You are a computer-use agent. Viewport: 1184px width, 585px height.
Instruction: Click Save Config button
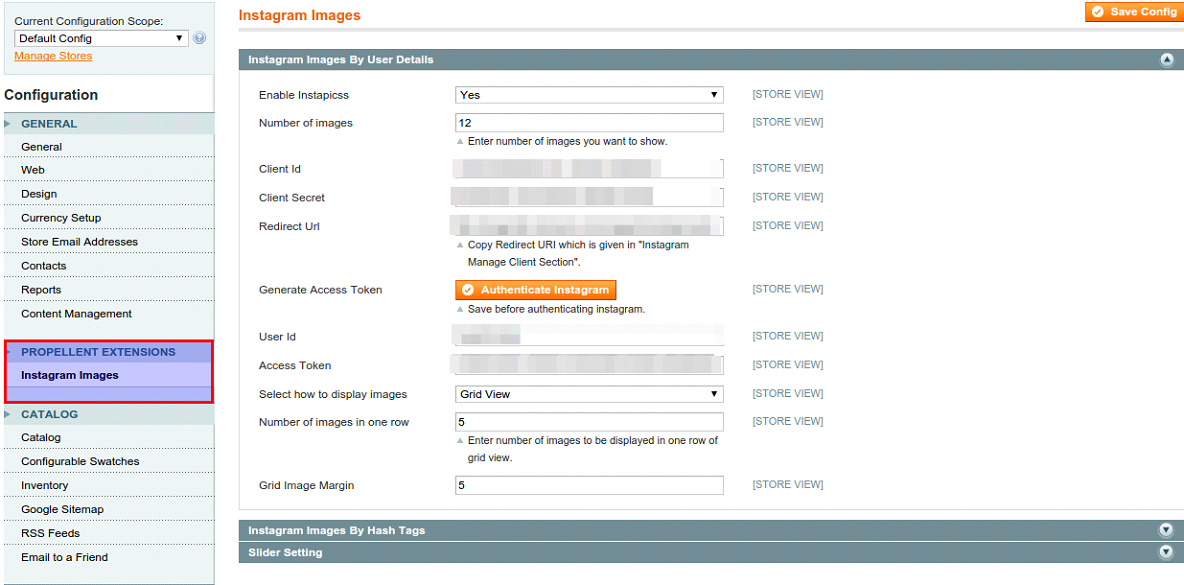point(1135,11)
